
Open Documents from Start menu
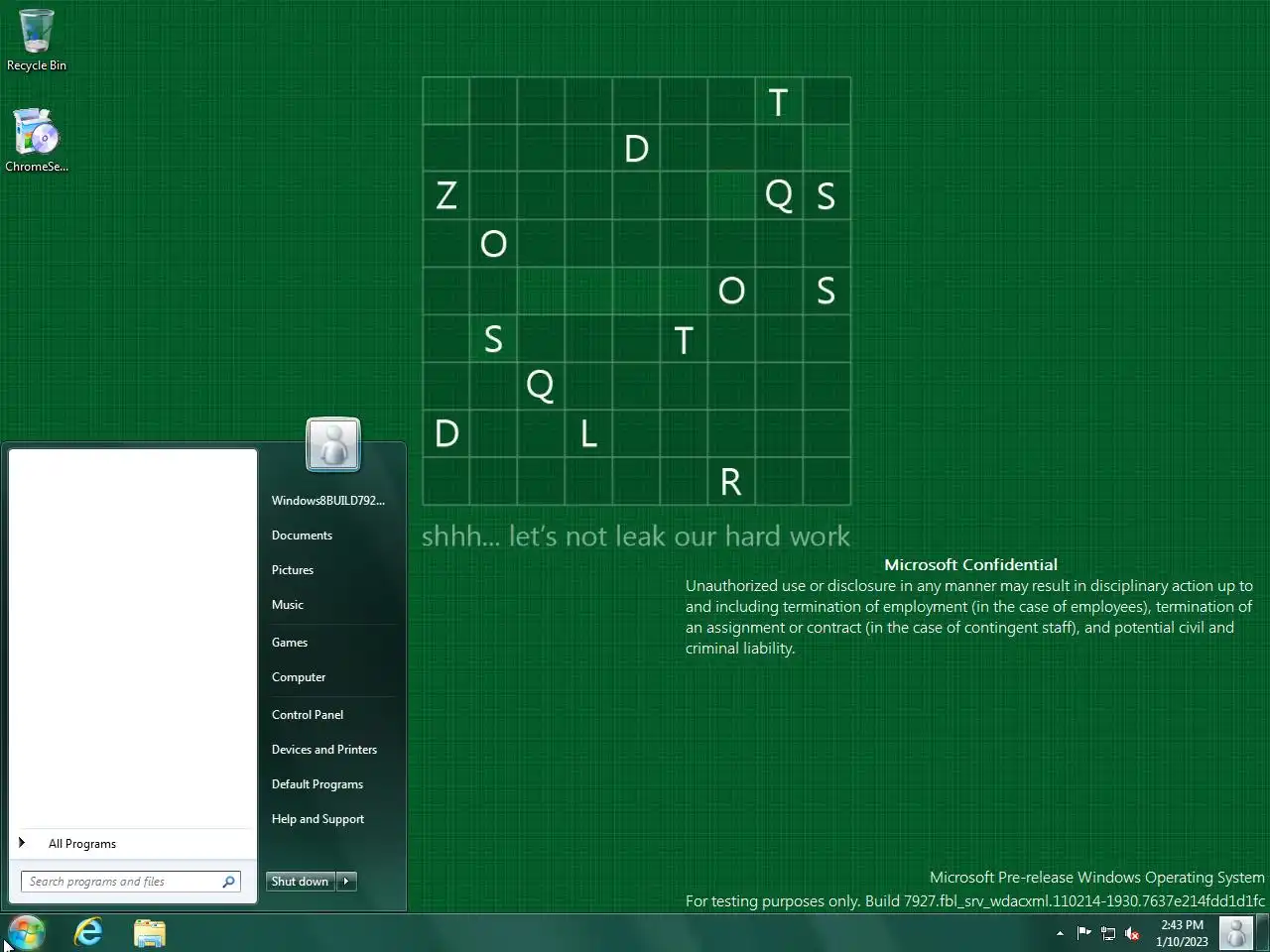click(x=303, y=535)
